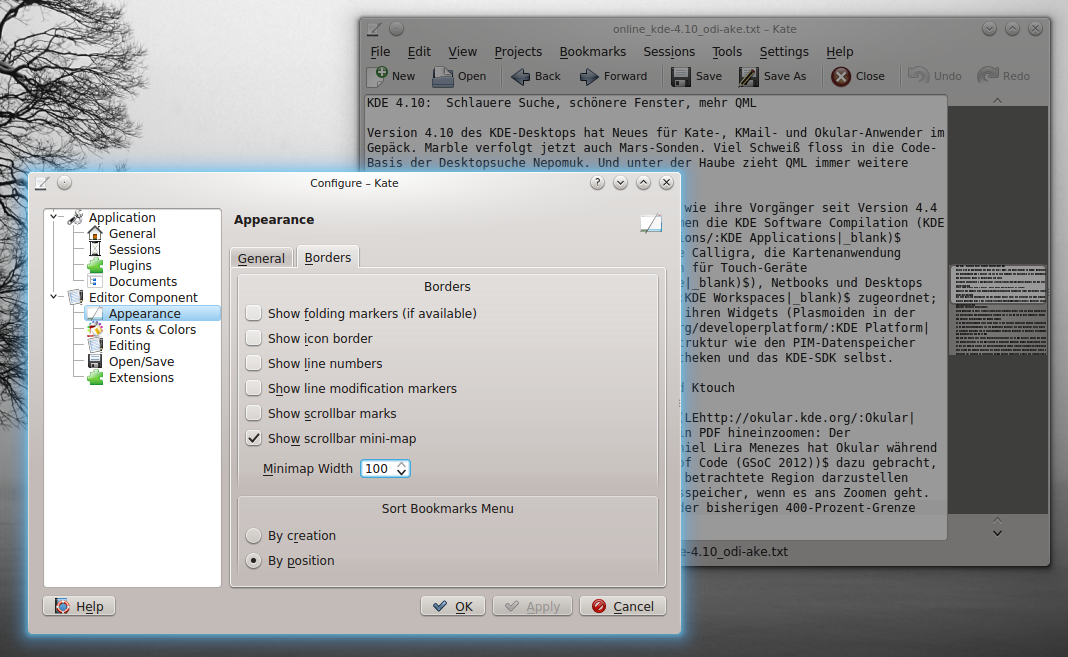Click the Save floppy disk icon
Image resolution: width=1068 pixels, height=657 pixels.
click(681, 76)
